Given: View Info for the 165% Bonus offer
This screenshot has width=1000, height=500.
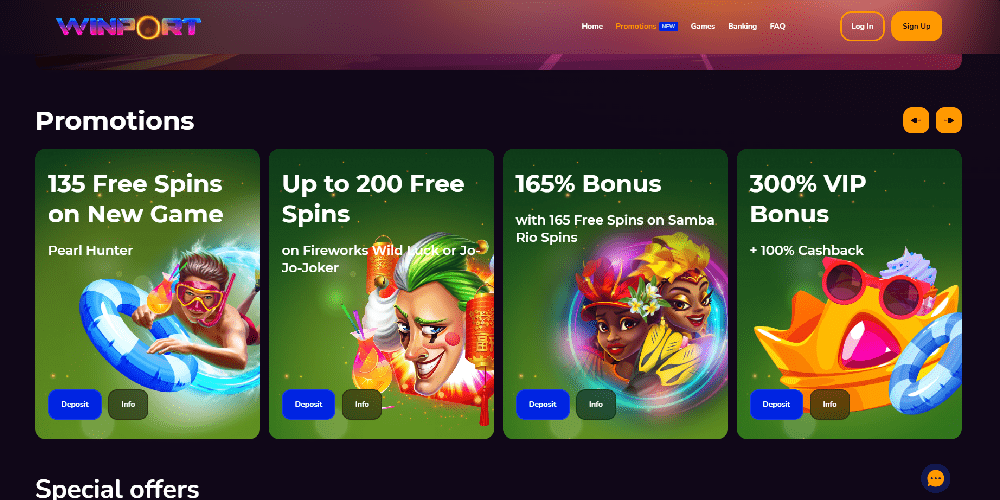Looking at the screenshot, I should pos(596,404).
